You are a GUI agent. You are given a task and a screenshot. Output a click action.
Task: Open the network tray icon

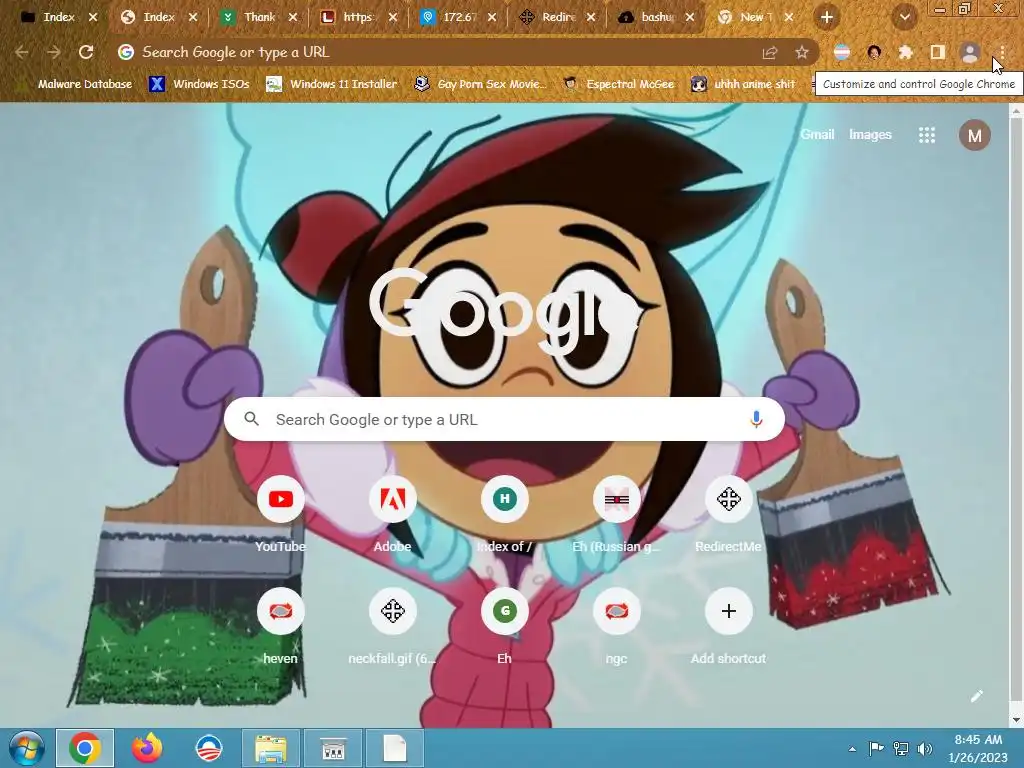coord(901,749)
